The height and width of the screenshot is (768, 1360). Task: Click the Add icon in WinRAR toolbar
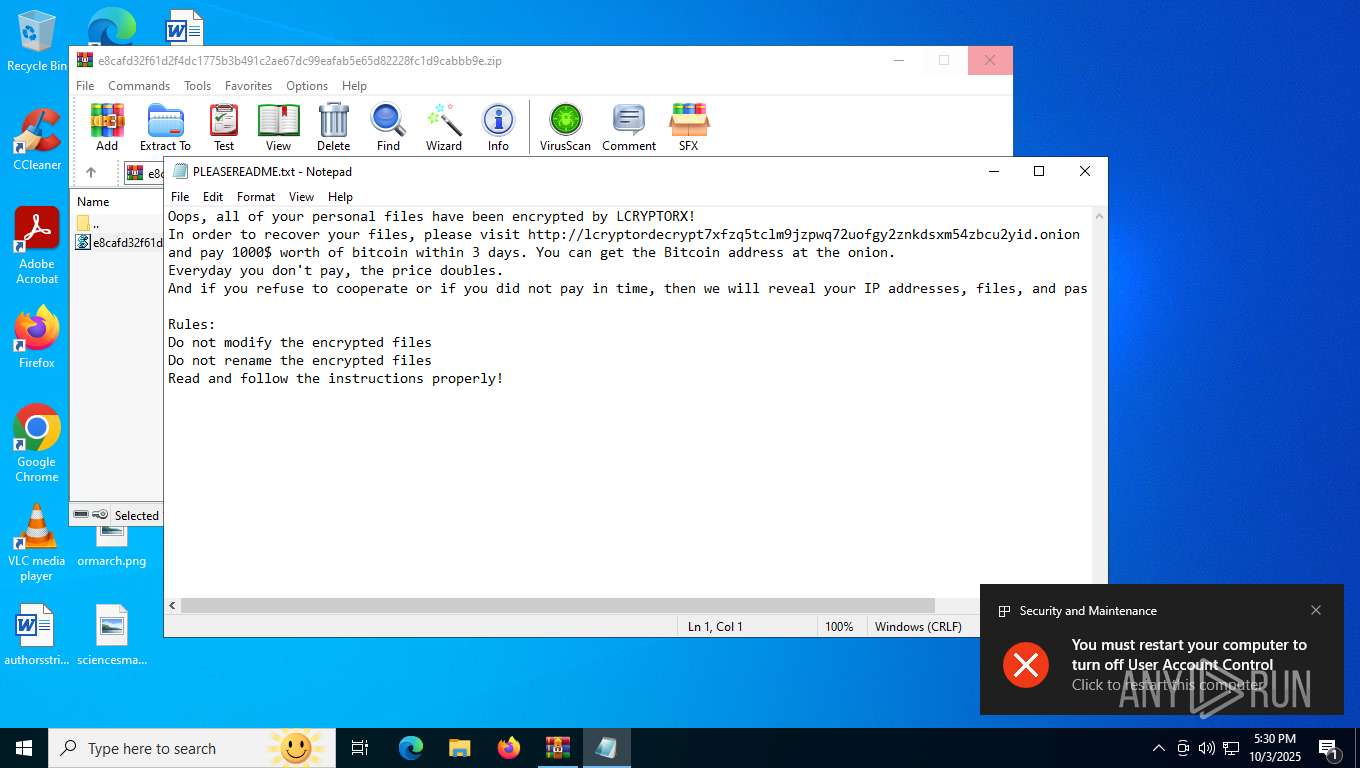click(107, 127)
